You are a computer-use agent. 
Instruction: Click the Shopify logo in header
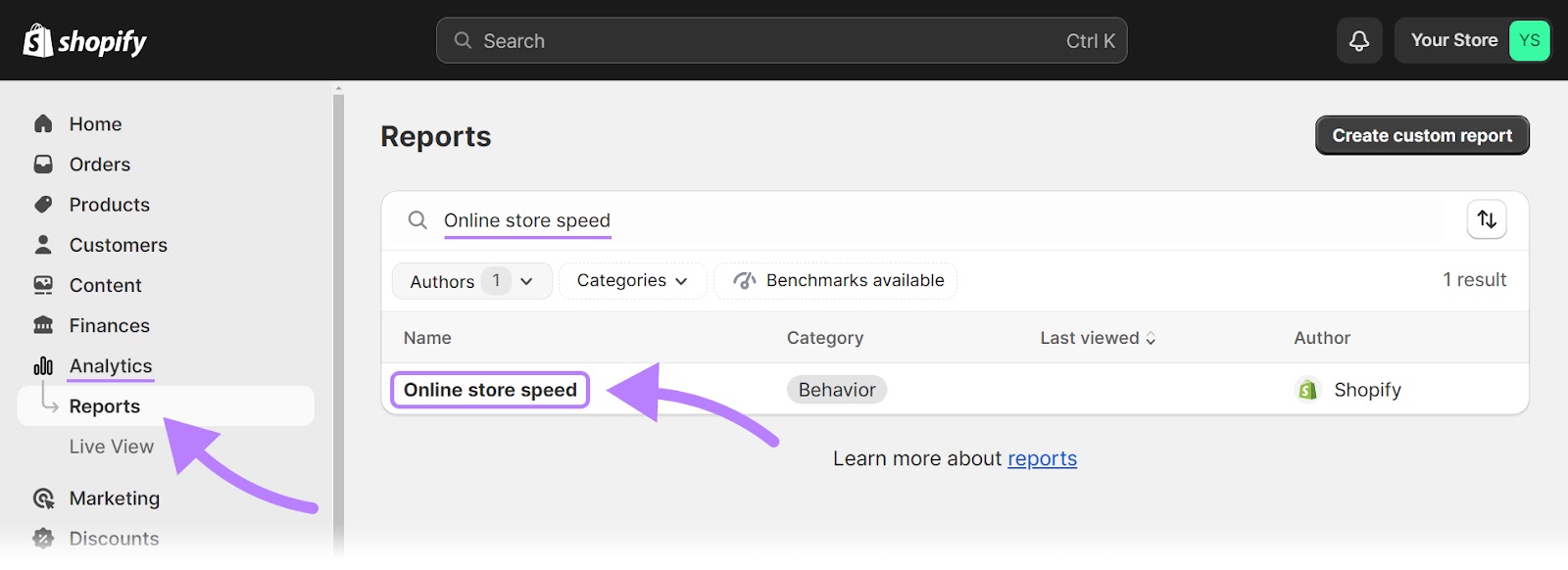[x=84, y=41]
